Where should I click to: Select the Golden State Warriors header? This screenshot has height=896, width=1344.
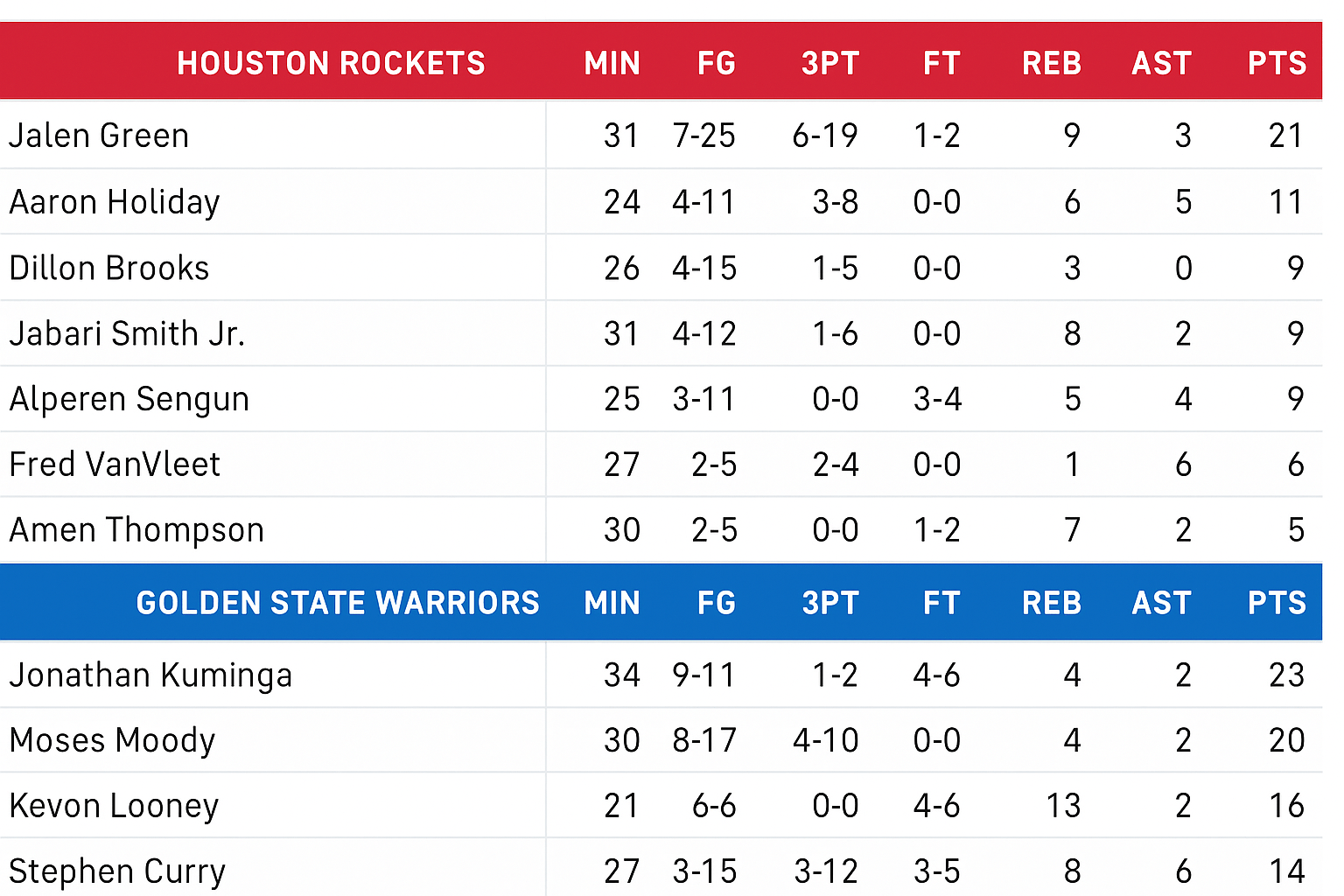338,604
